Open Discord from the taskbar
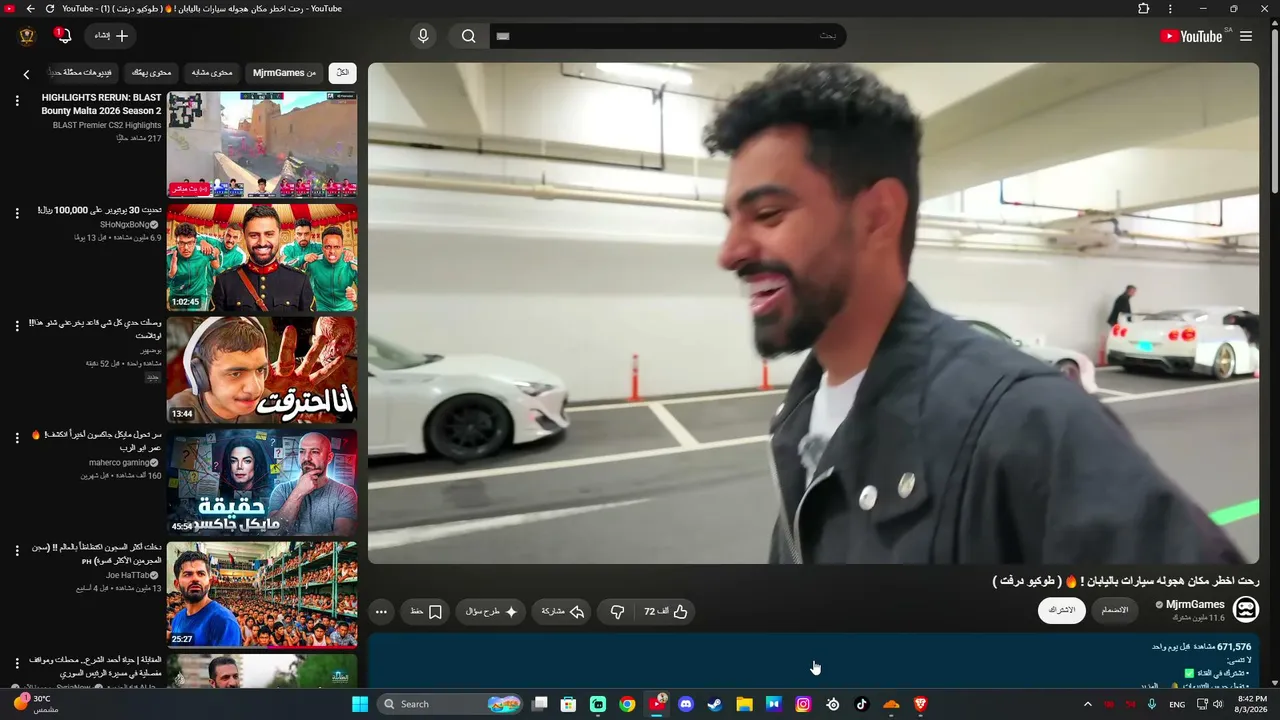 click(686, 704)
